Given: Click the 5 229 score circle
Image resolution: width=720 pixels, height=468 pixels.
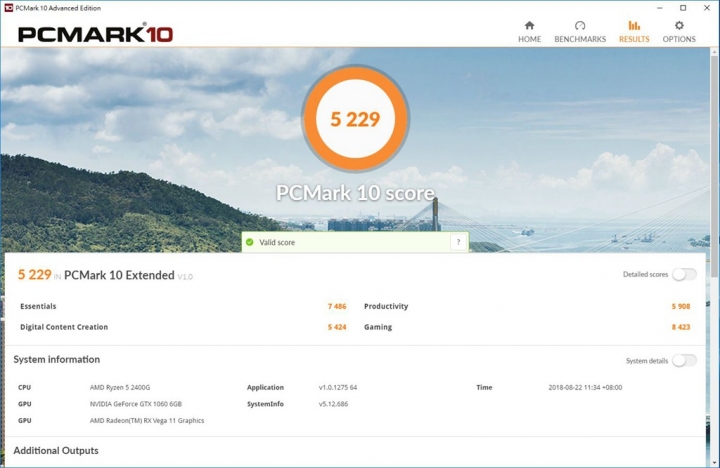Looking at the screenshot, I should pos(355,118).
